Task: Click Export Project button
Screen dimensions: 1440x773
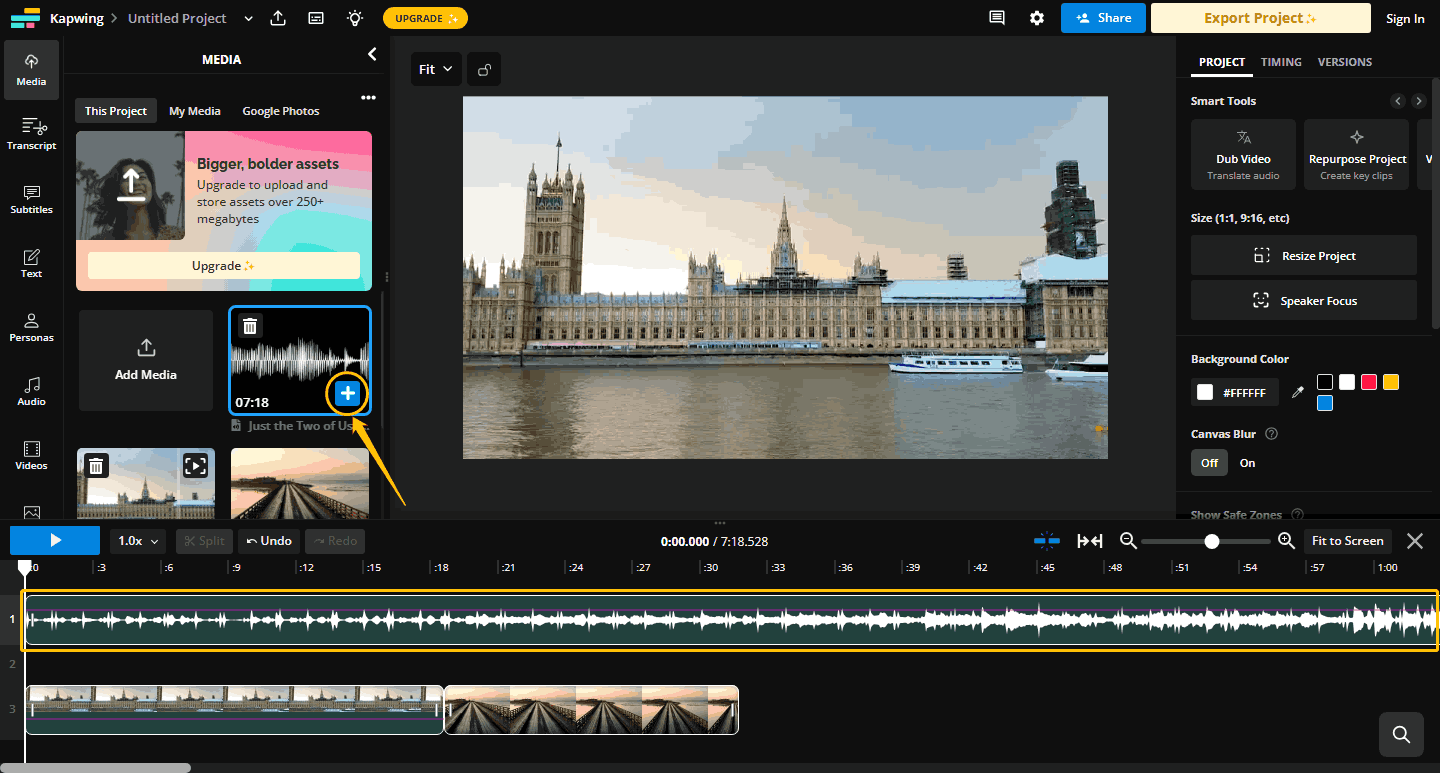Action: pos(1260,18)
